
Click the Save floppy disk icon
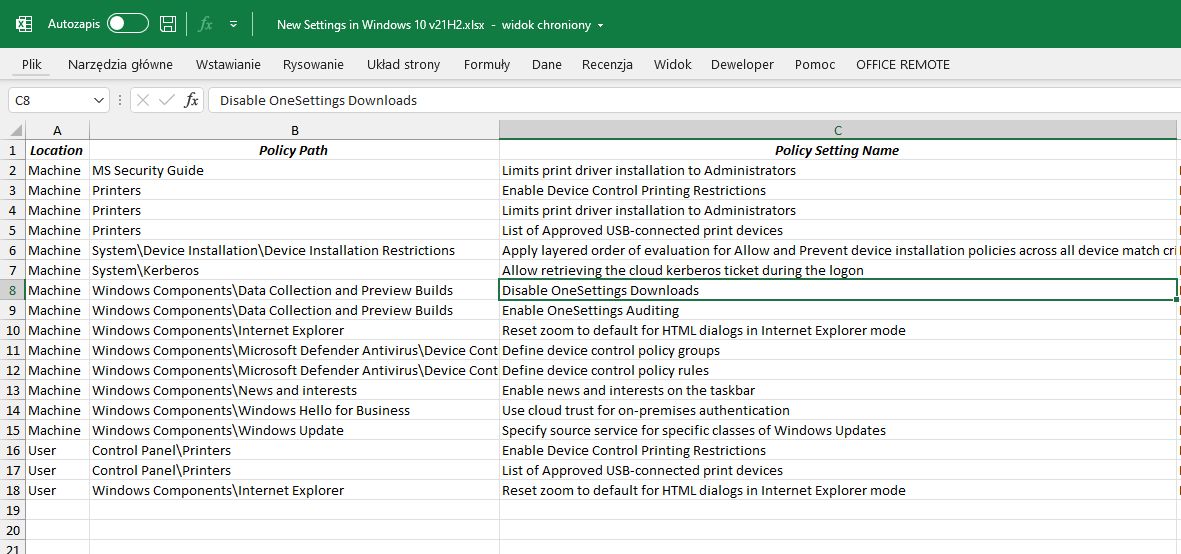(x=168, y=24)
